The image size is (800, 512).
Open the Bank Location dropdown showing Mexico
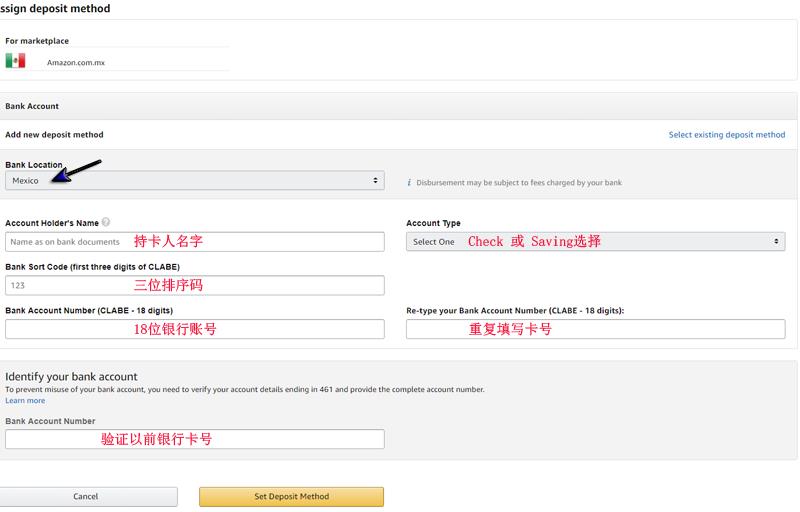pos(195,181)
